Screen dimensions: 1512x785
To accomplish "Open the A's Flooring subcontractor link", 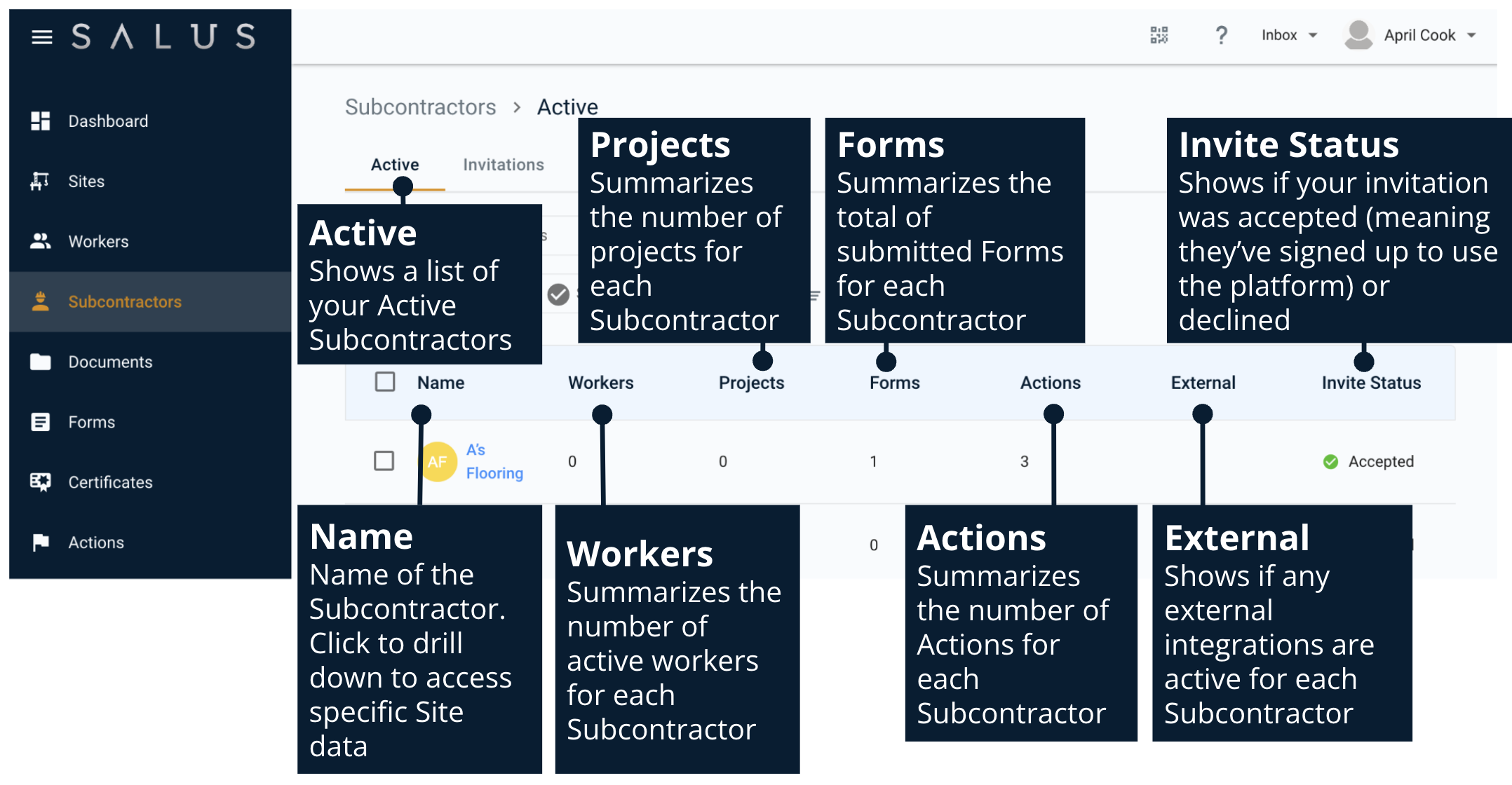I will [x=494, y=462].
